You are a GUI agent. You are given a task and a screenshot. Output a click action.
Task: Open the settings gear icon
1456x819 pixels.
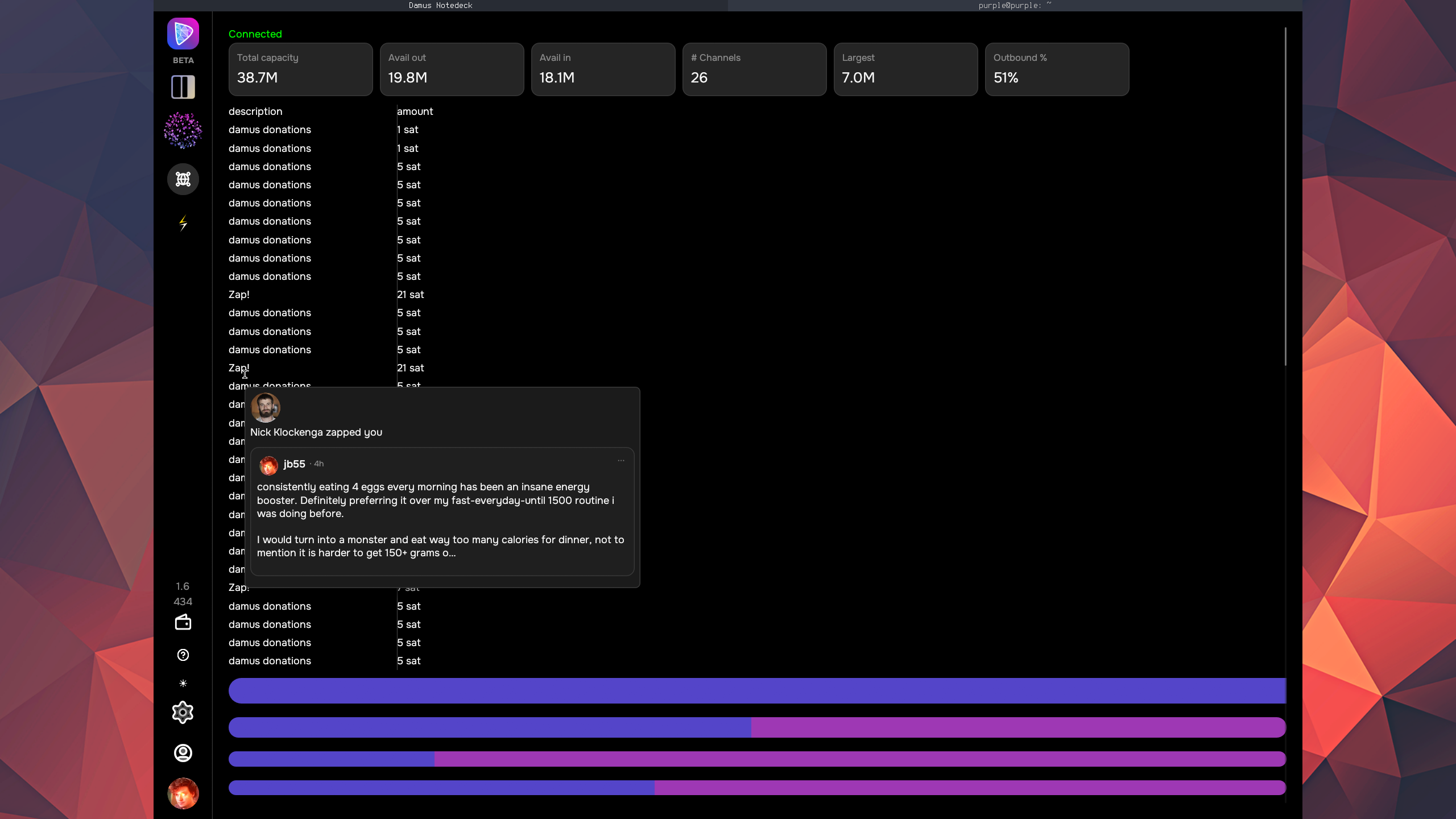[183, 713]
